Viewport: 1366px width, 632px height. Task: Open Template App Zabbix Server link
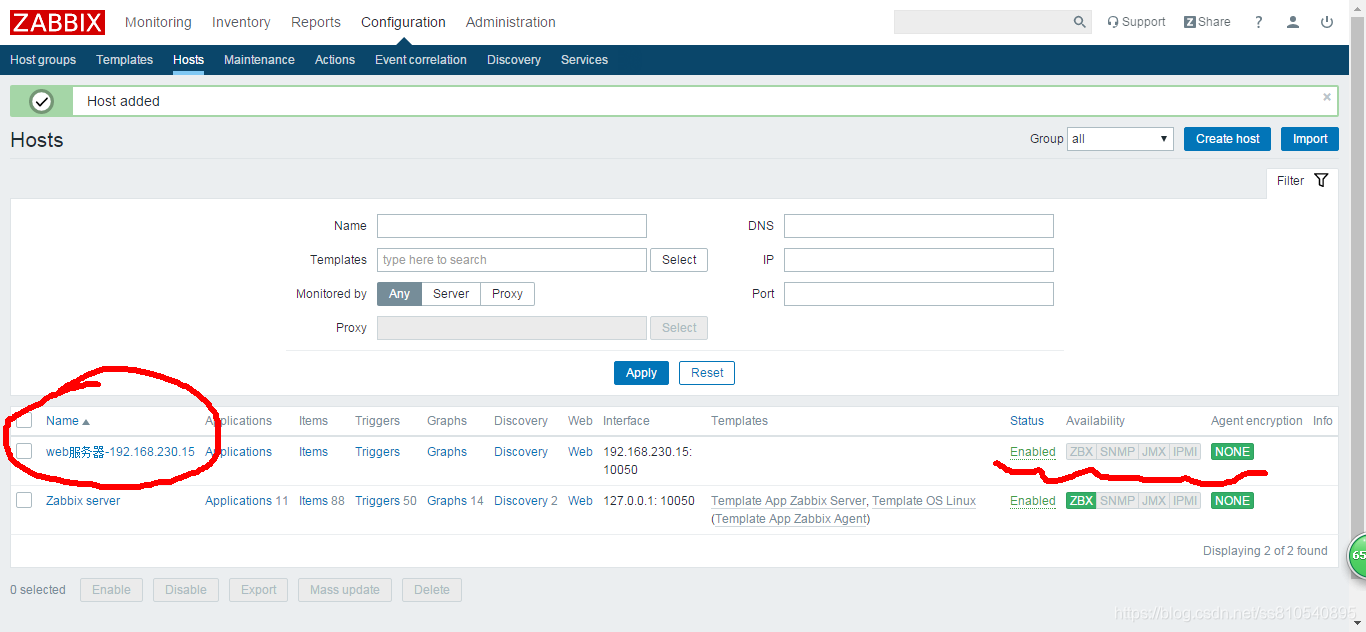click(x=788, y=501)
